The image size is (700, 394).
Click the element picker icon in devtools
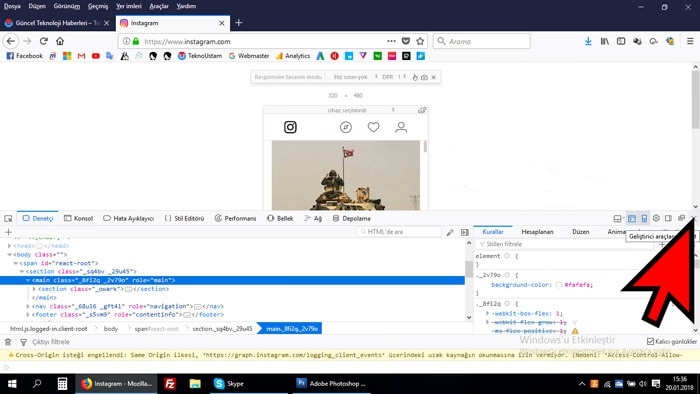[x=8, y=219]
